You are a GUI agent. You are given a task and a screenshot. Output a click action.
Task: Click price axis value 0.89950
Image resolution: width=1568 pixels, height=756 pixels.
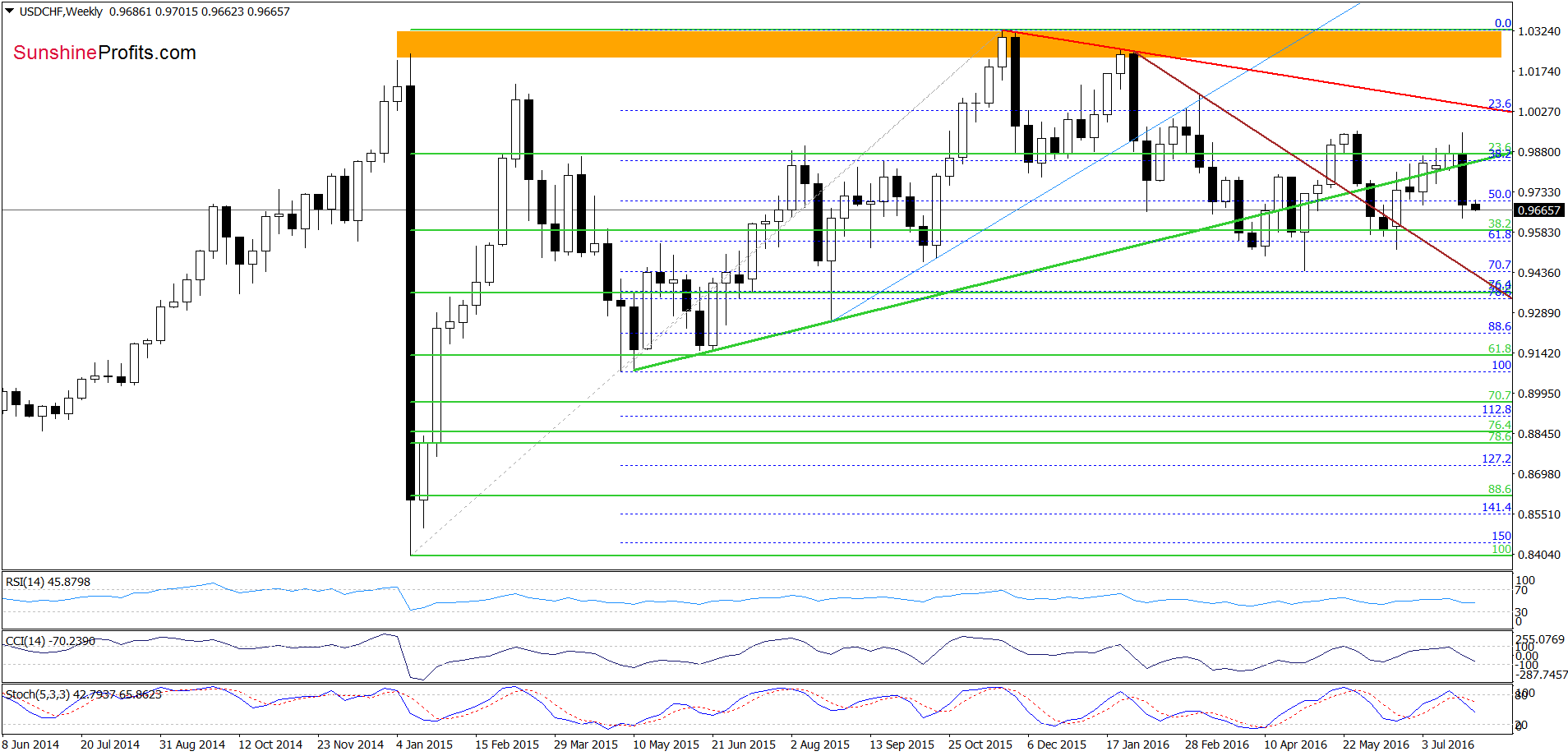pos(1538,394)
